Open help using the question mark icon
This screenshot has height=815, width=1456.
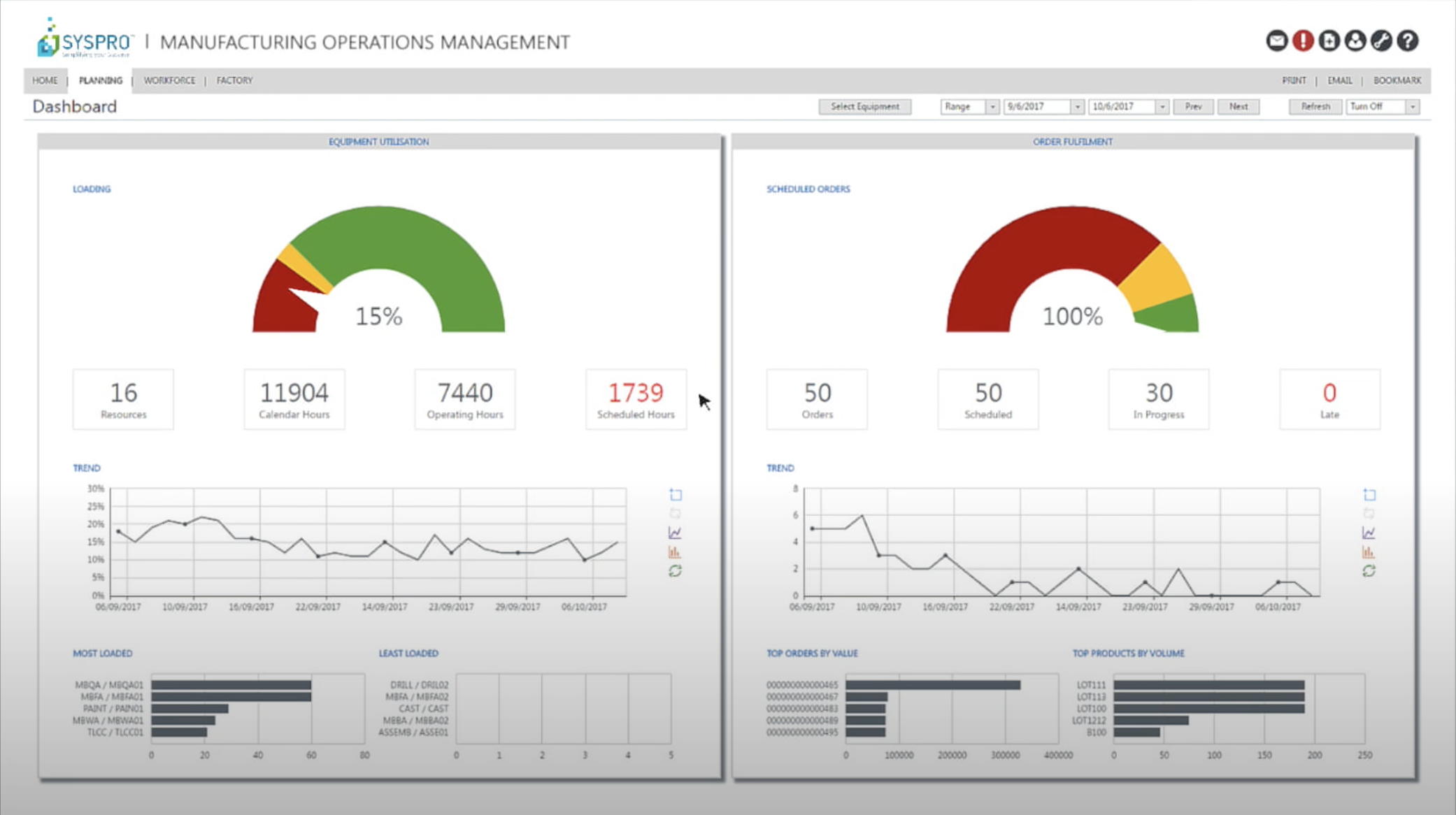point(1409,41)
